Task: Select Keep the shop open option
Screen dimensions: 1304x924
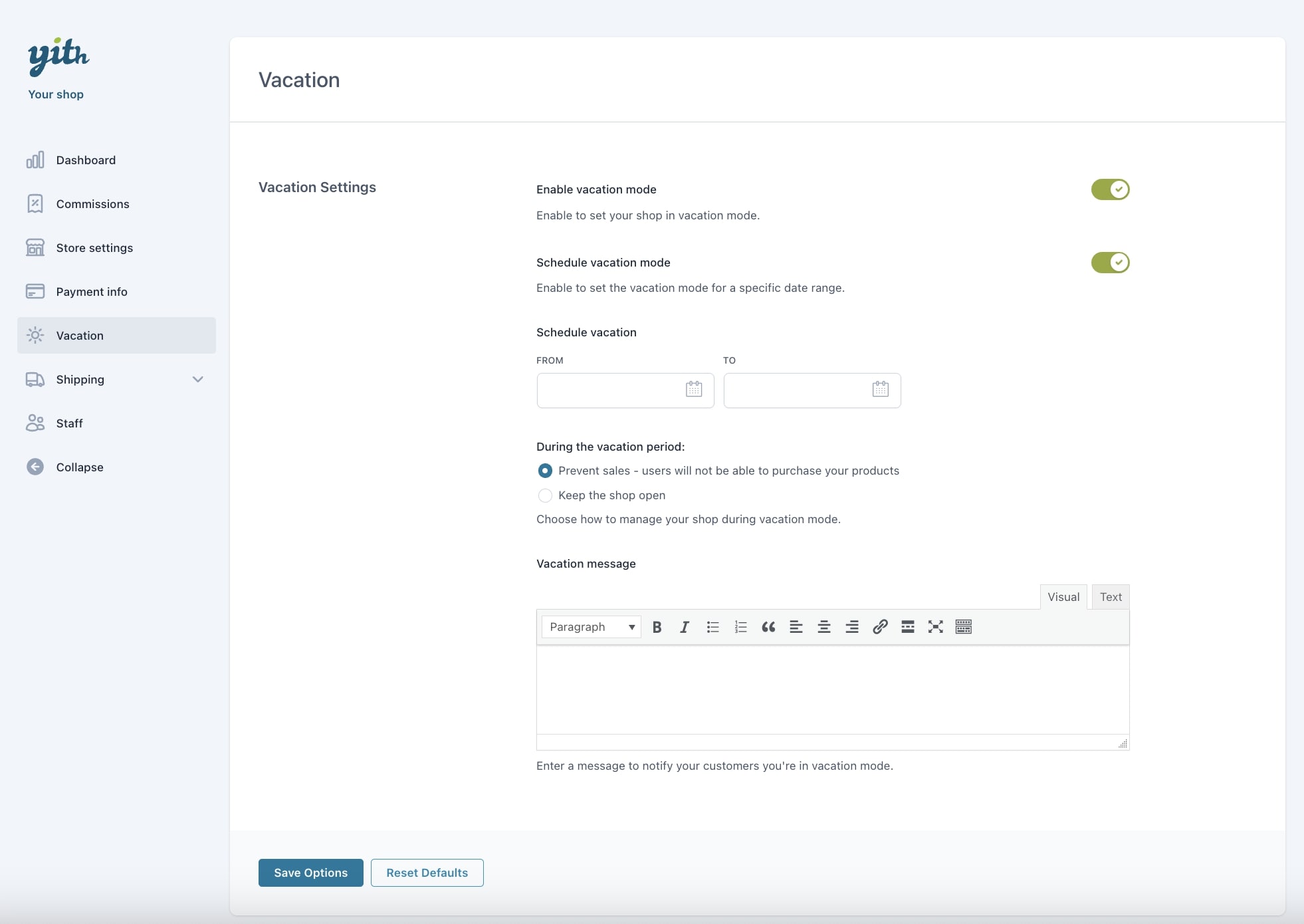Action: coord(545,495)
